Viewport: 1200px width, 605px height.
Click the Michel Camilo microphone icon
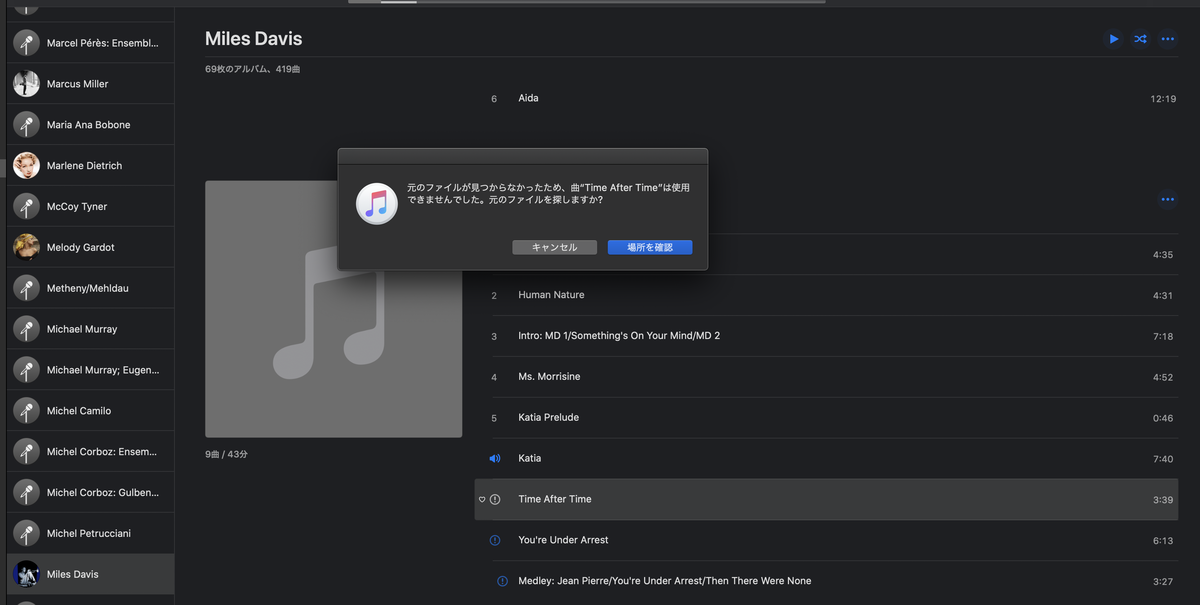pos(27,411)
